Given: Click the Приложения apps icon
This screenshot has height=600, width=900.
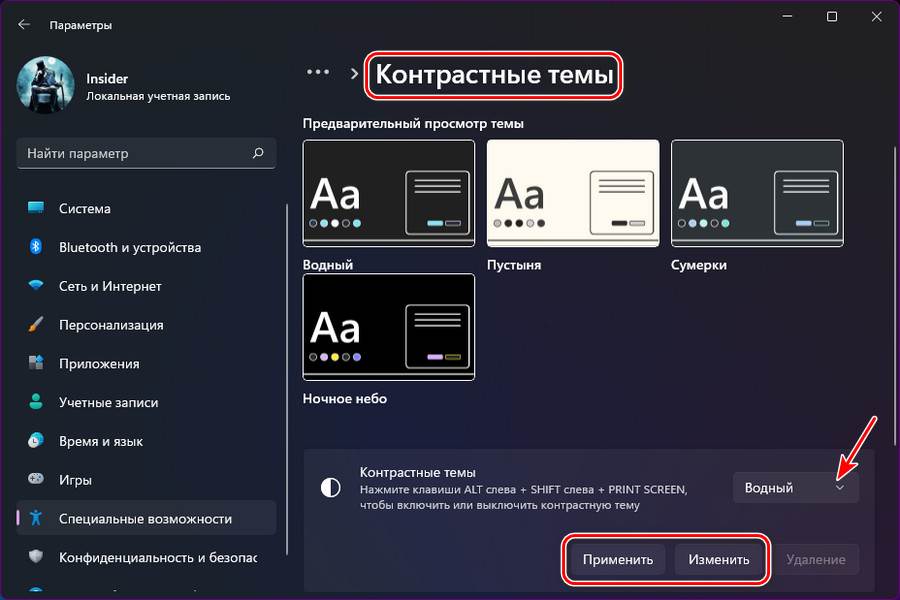Looking at the screenshot, I should 36,363.
